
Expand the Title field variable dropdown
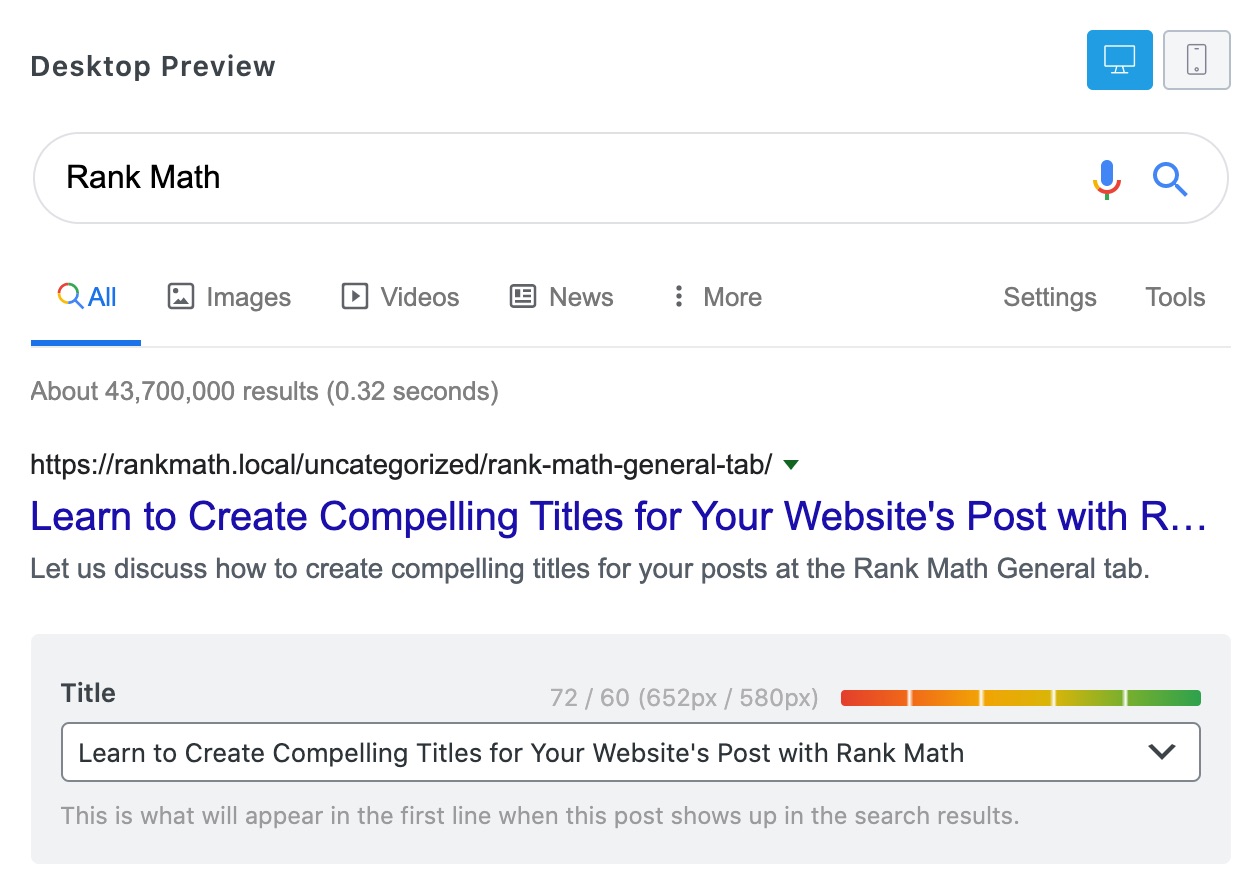[x=1161, y=752]
